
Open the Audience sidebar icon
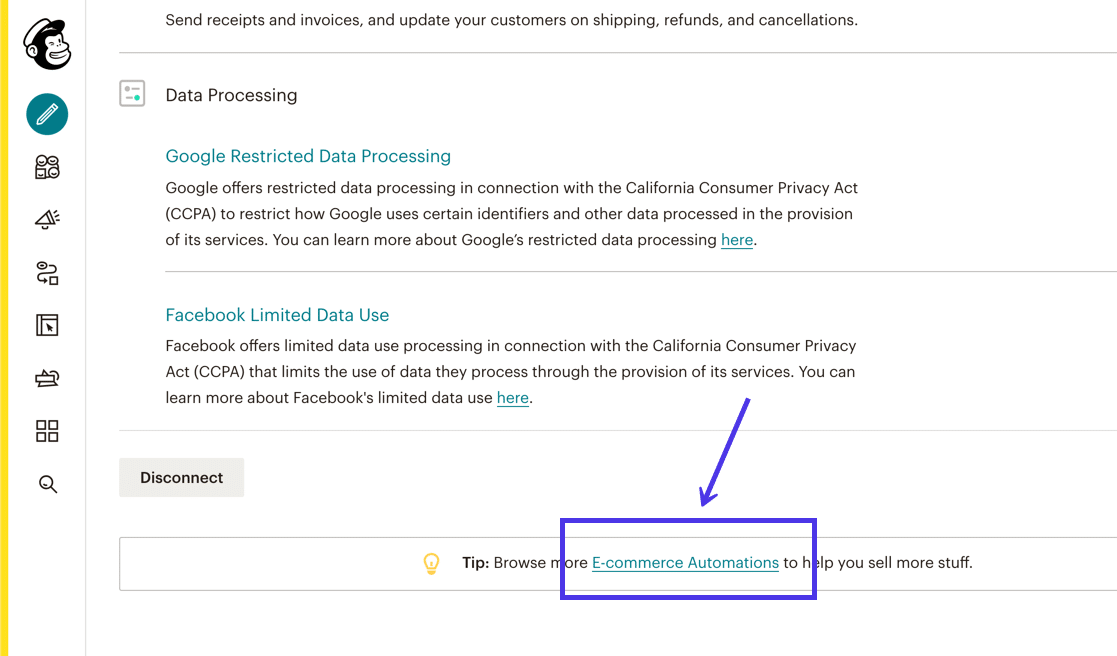coord(47,167)
